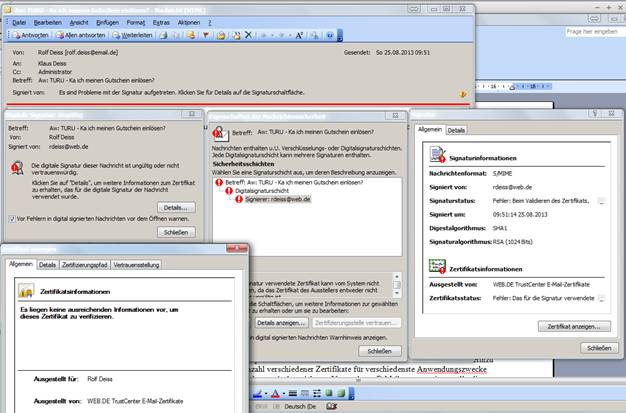
Task: Click Schließen in security properties dialog
Action: pos(380,351)
